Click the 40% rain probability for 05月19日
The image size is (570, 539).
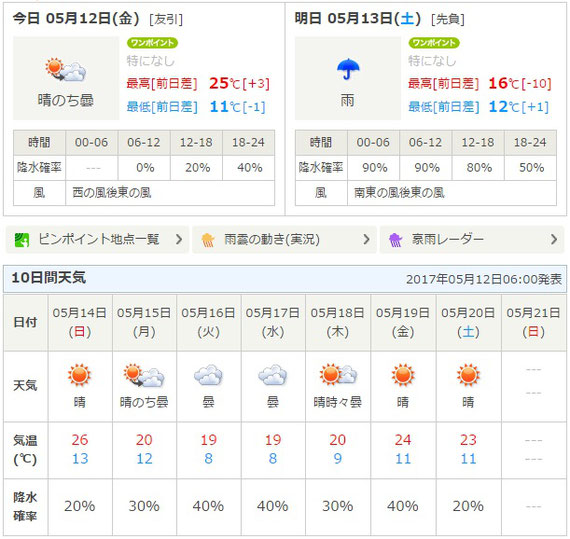tap(403, 506)
